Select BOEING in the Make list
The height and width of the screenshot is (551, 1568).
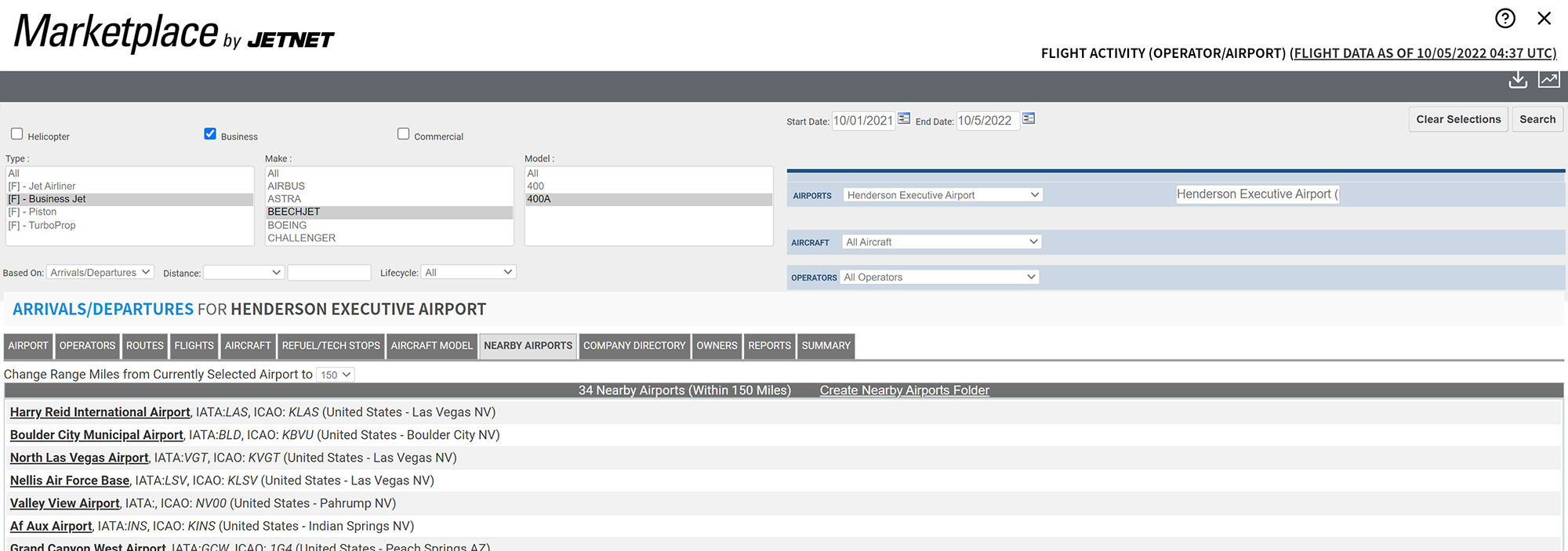[x=389, y=225]
